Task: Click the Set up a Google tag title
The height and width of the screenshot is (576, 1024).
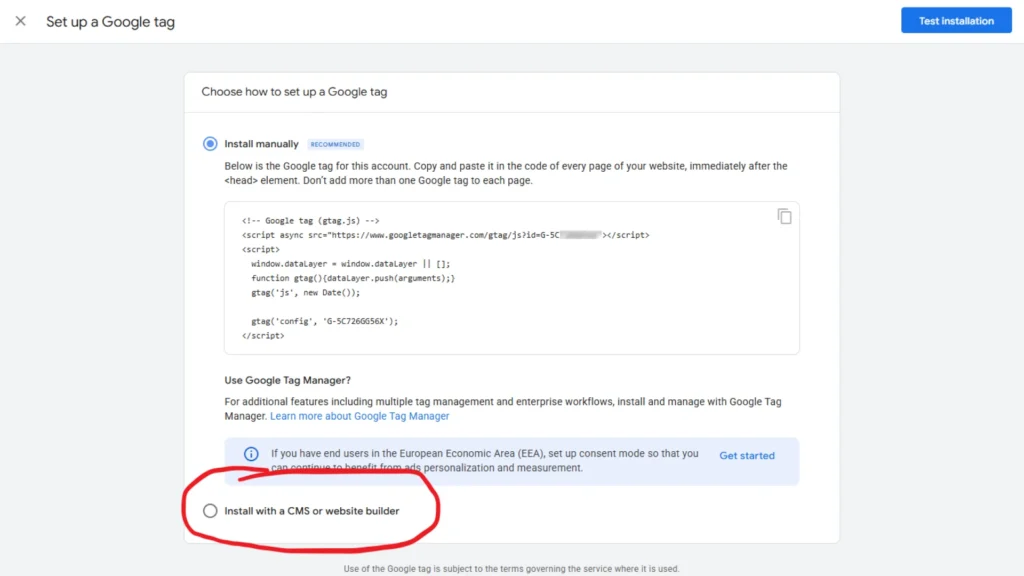Action: pyautogui.click(x=110, y=21)
